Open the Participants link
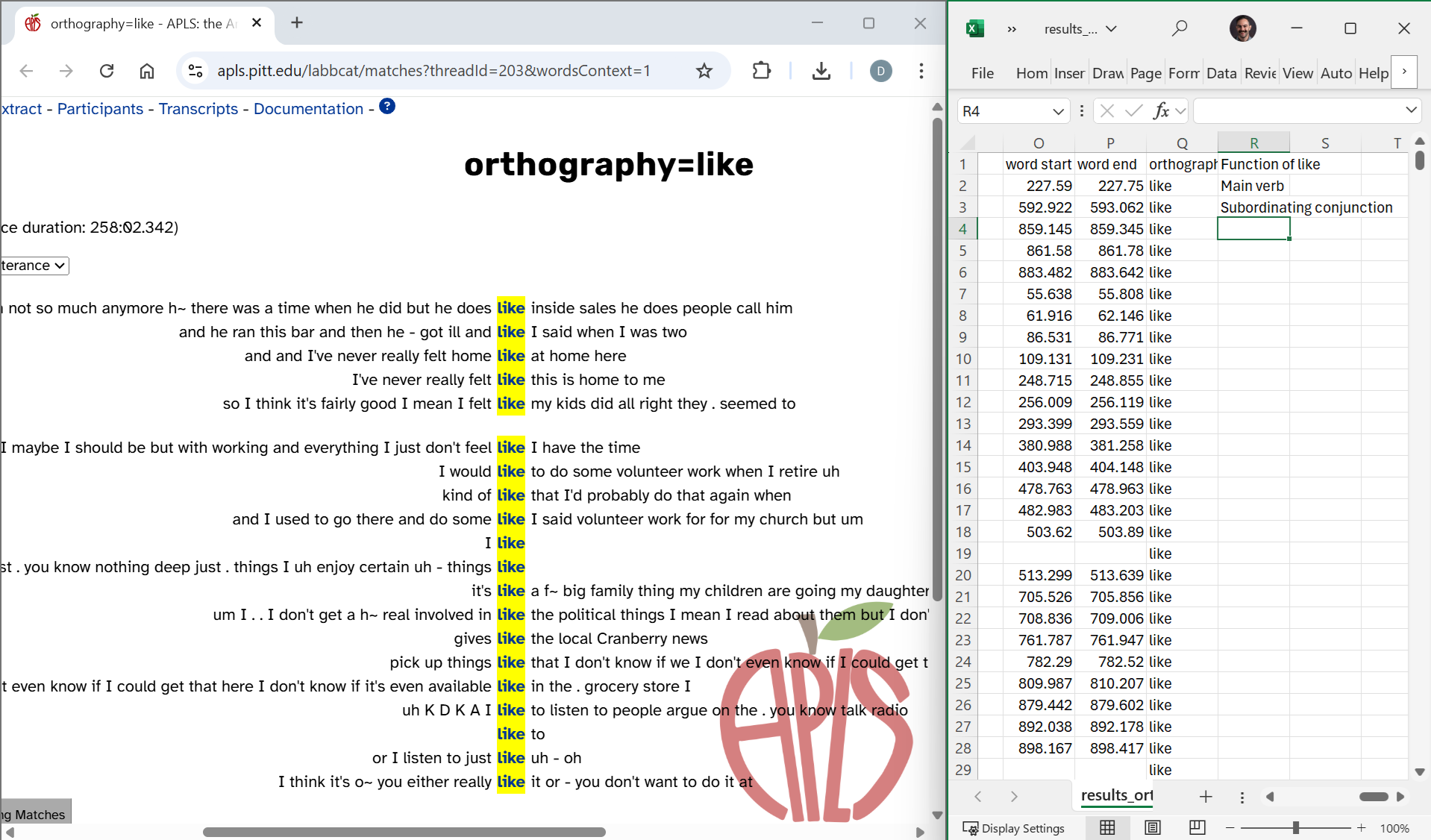Screen dimensions: 1431x840 tap(100, 109)
